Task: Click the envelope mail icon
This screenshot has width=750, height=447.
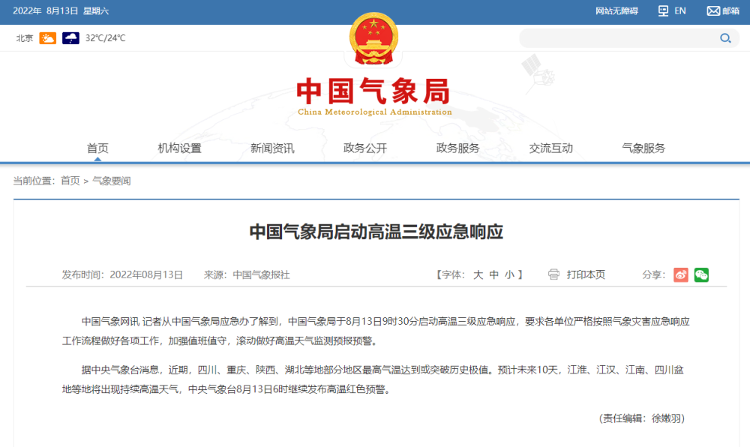Action: tap(713, 11)
